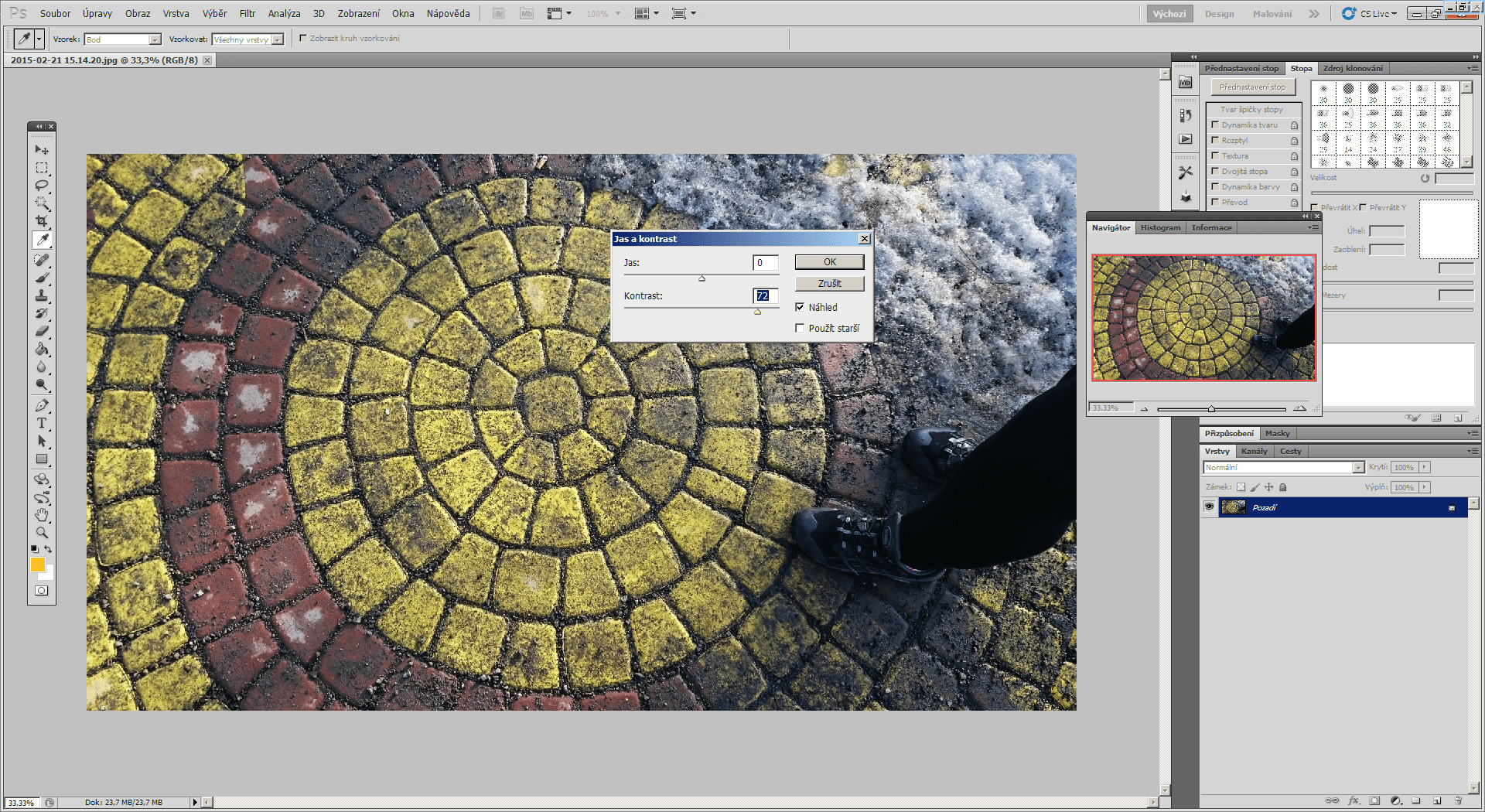Check the Převrátit X checkbox
The height and width of the screenshot is (812, 1485).
click(x=1315, y=207)
